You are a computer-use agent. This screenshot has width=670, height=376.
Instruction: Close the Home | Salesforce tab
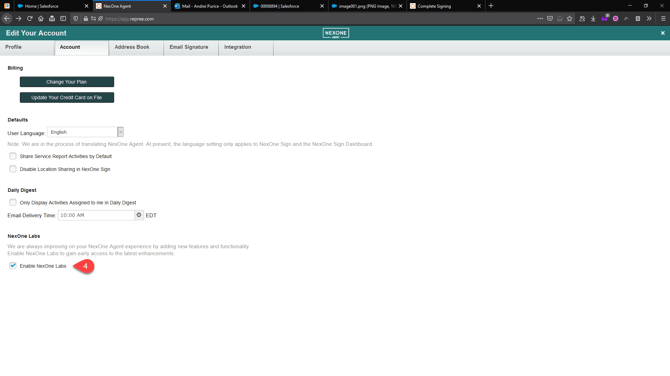click(x=86, y=6)
